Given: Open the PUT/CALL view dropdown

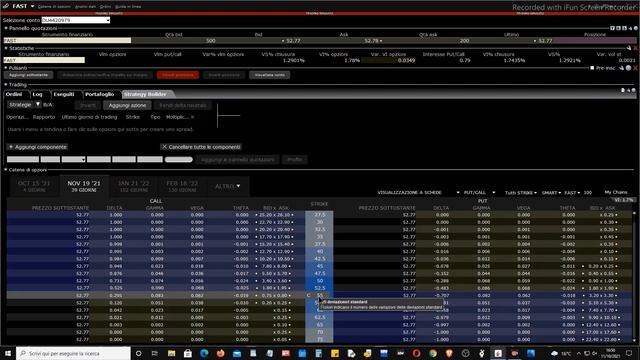Looking at the screenshot, I should pos(493,193).
